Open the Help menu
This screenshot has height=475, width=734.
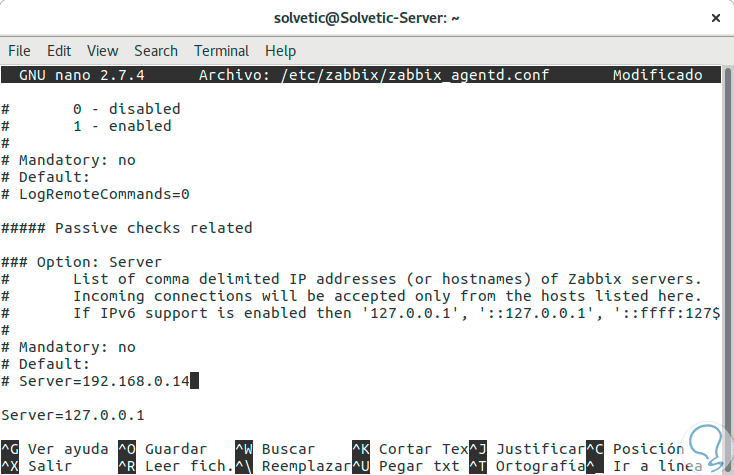pos(280,51)
